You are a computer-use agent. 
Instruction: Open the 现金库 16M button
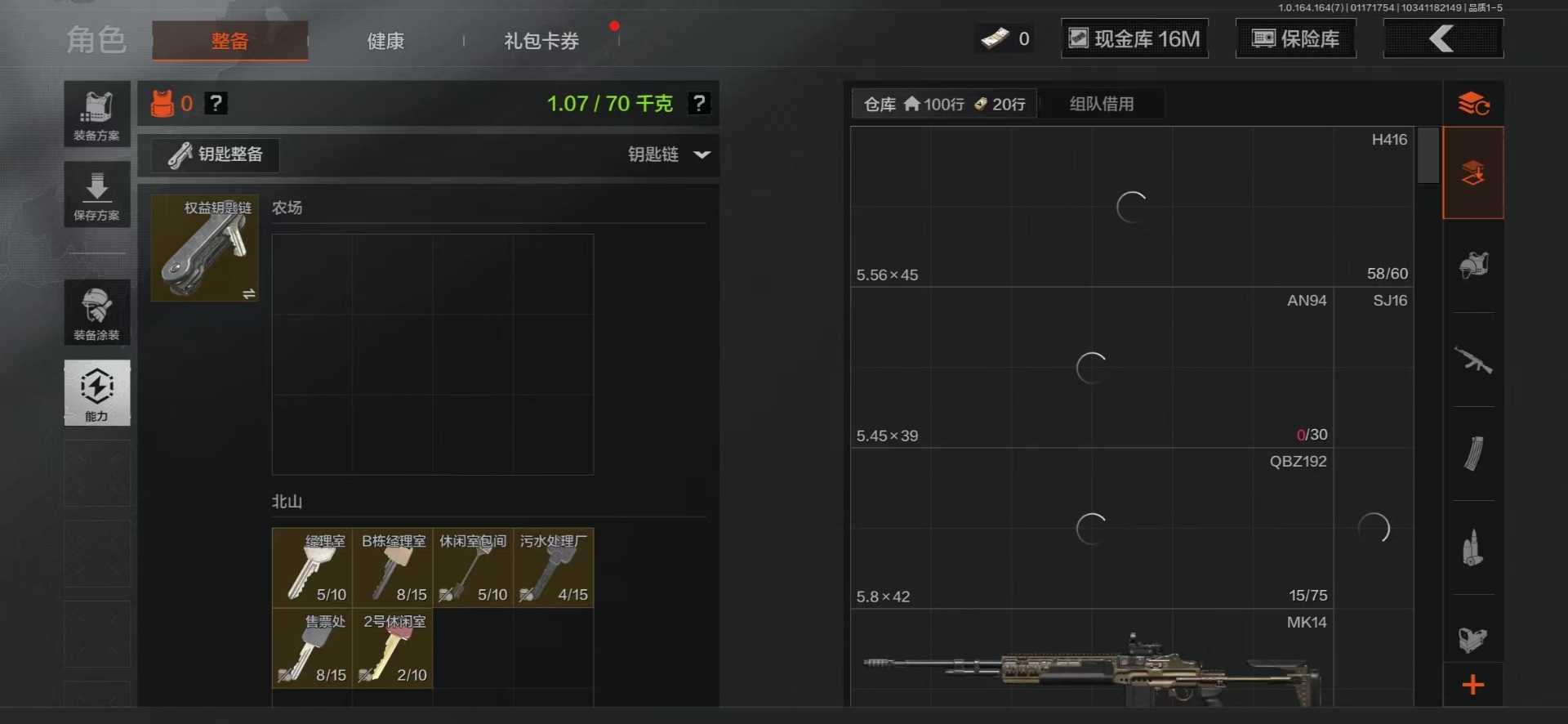point(1134,38)
